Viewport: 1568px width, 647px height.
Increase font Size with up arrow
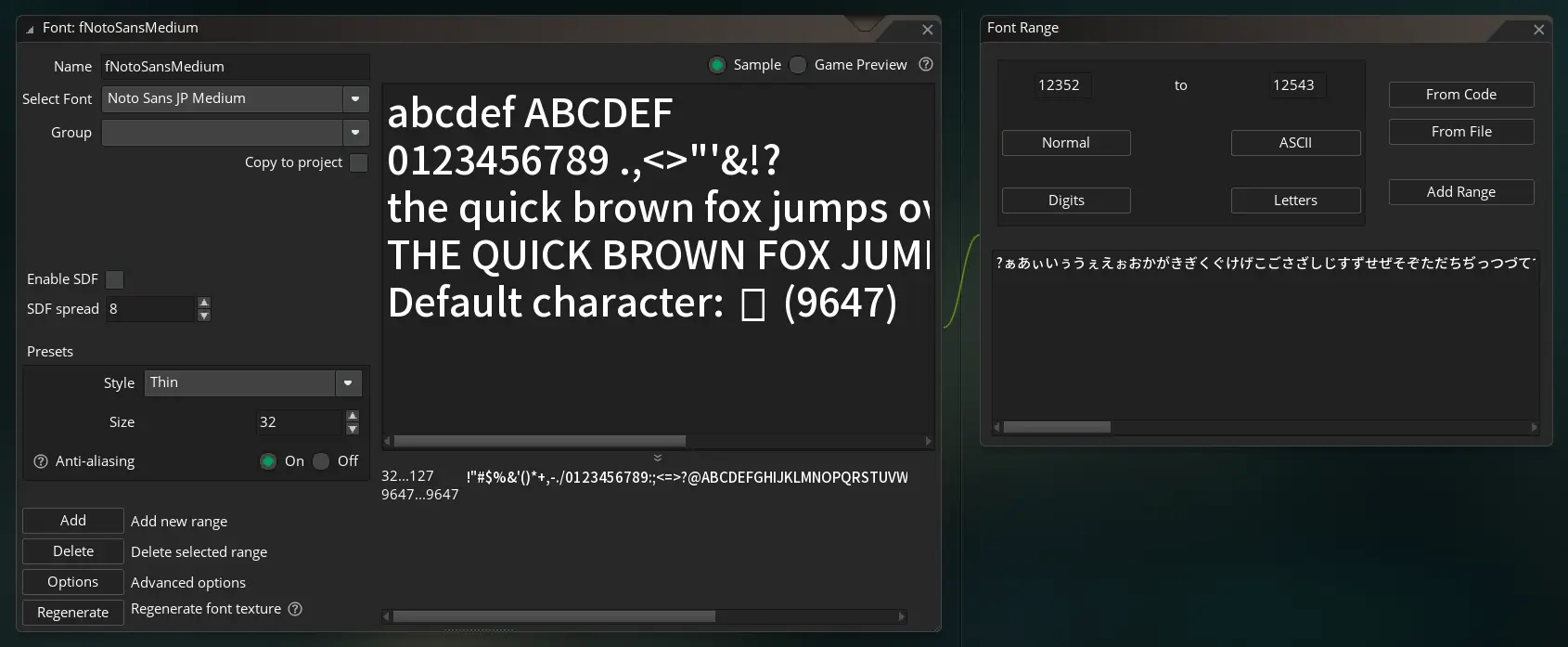[x=353, y=416]
